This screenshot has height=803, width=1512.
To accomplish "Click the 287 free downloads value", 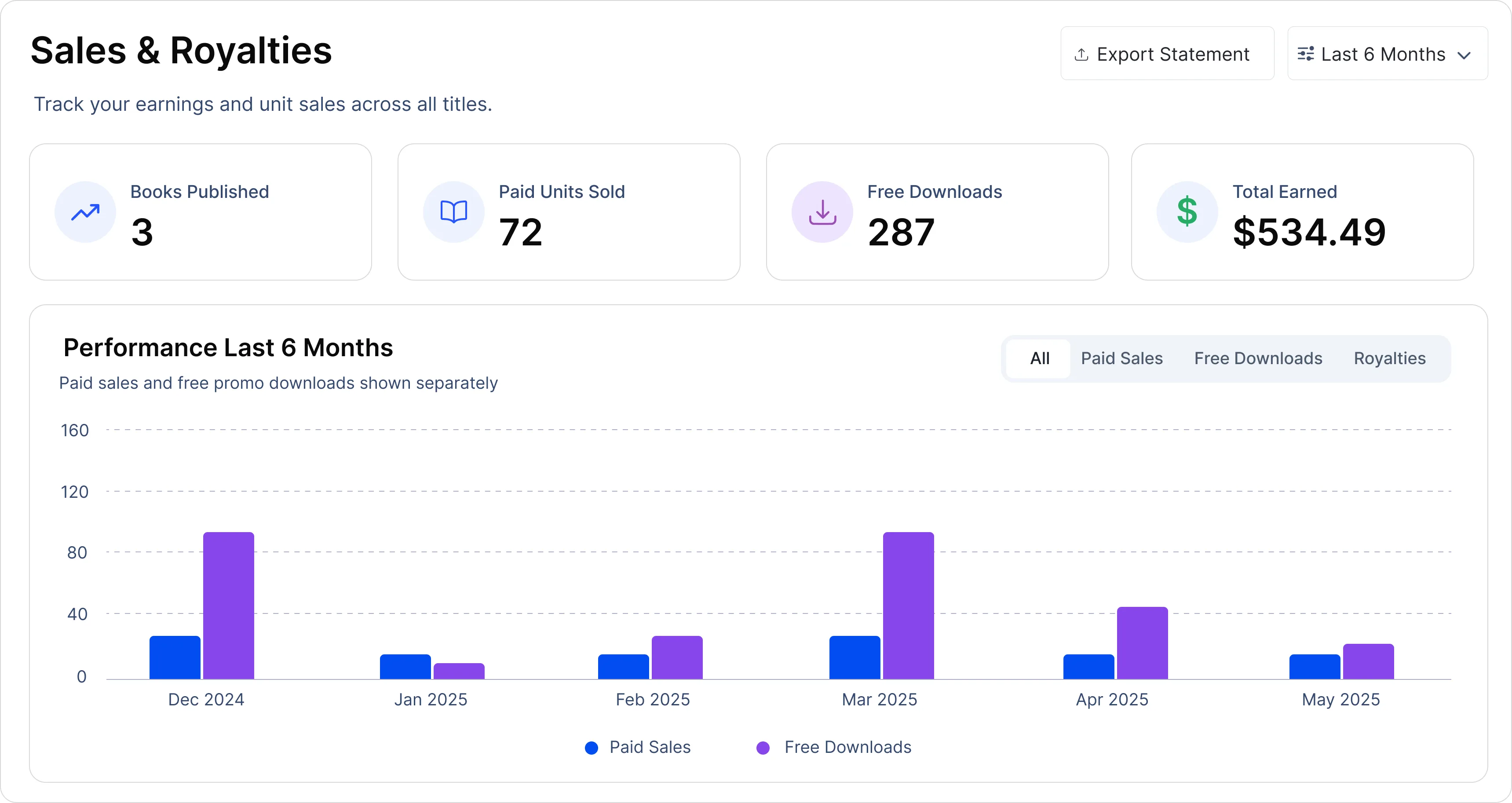I will click(901, 233).
